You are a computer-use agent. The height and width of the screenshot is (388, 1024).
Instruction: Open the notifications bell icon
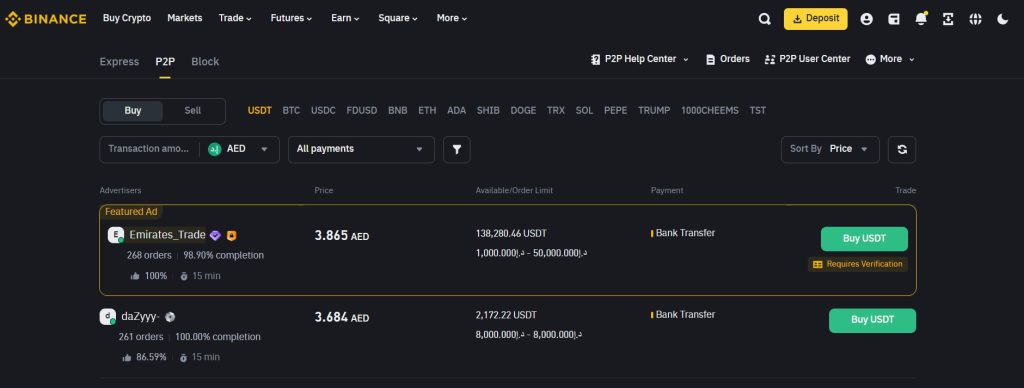[921, 18]
